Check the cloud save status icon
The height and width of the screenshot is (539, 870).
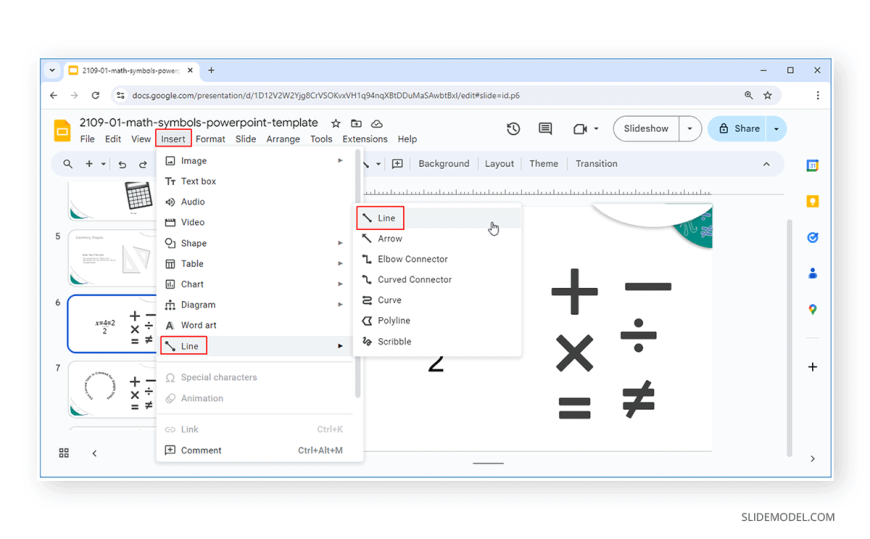(377, 123)
